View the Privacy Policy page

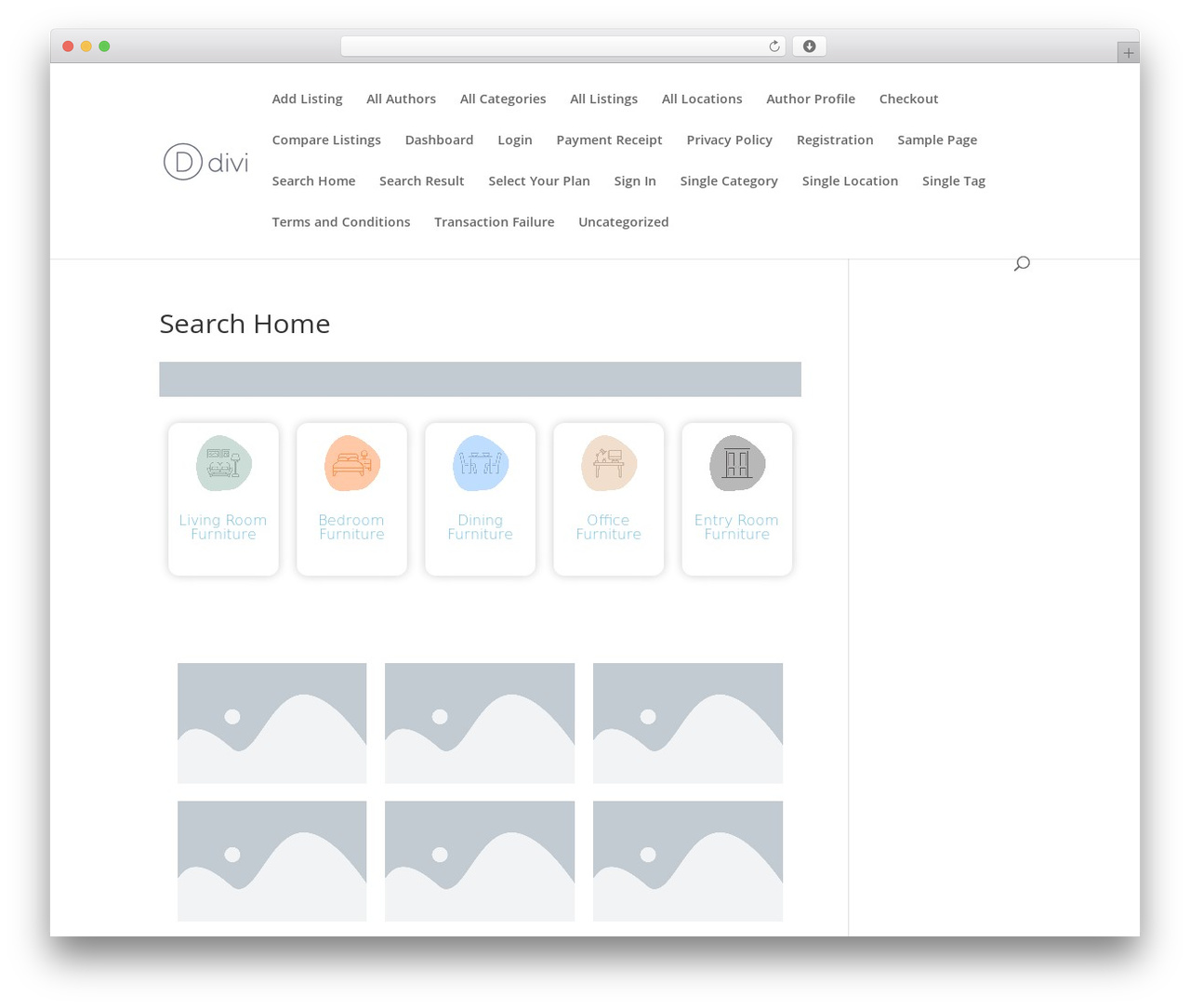pos(729,139)
